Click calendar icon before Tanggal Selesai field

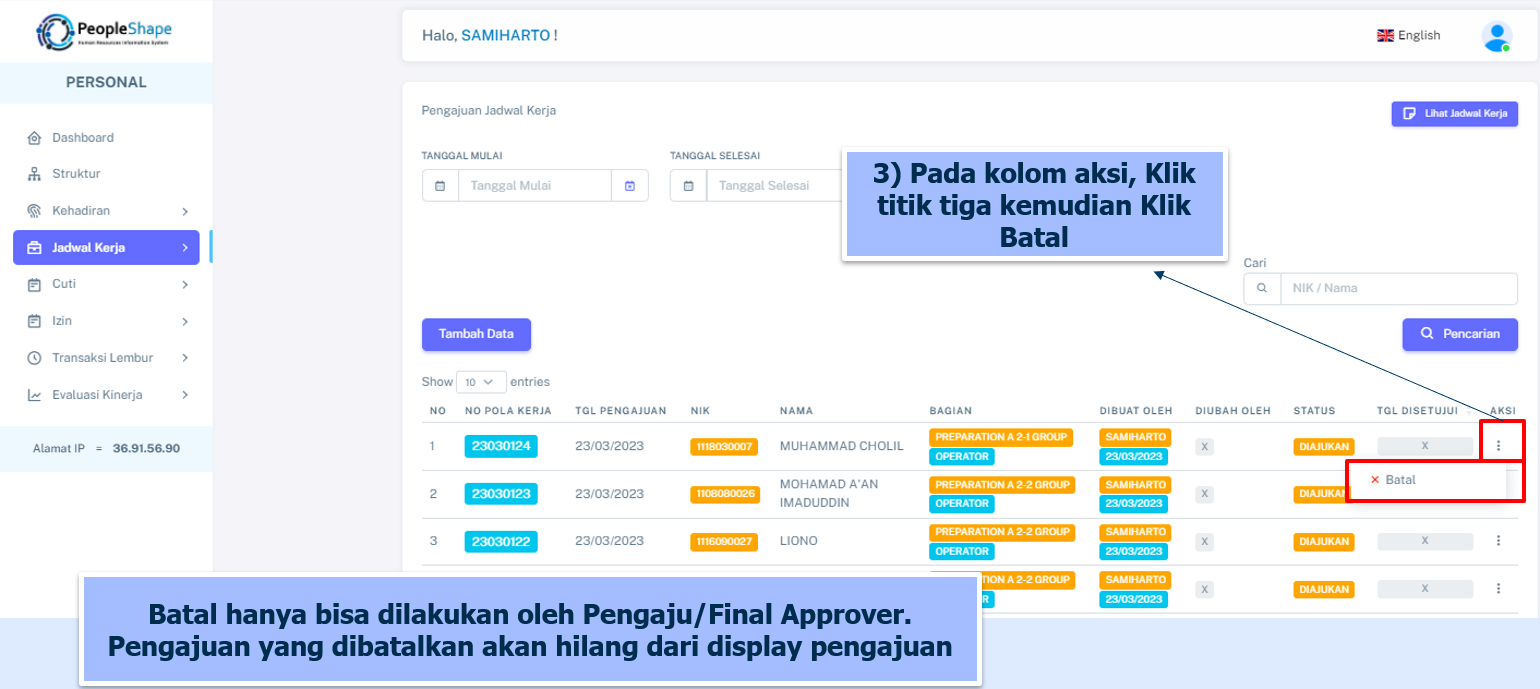pos(688,186)
